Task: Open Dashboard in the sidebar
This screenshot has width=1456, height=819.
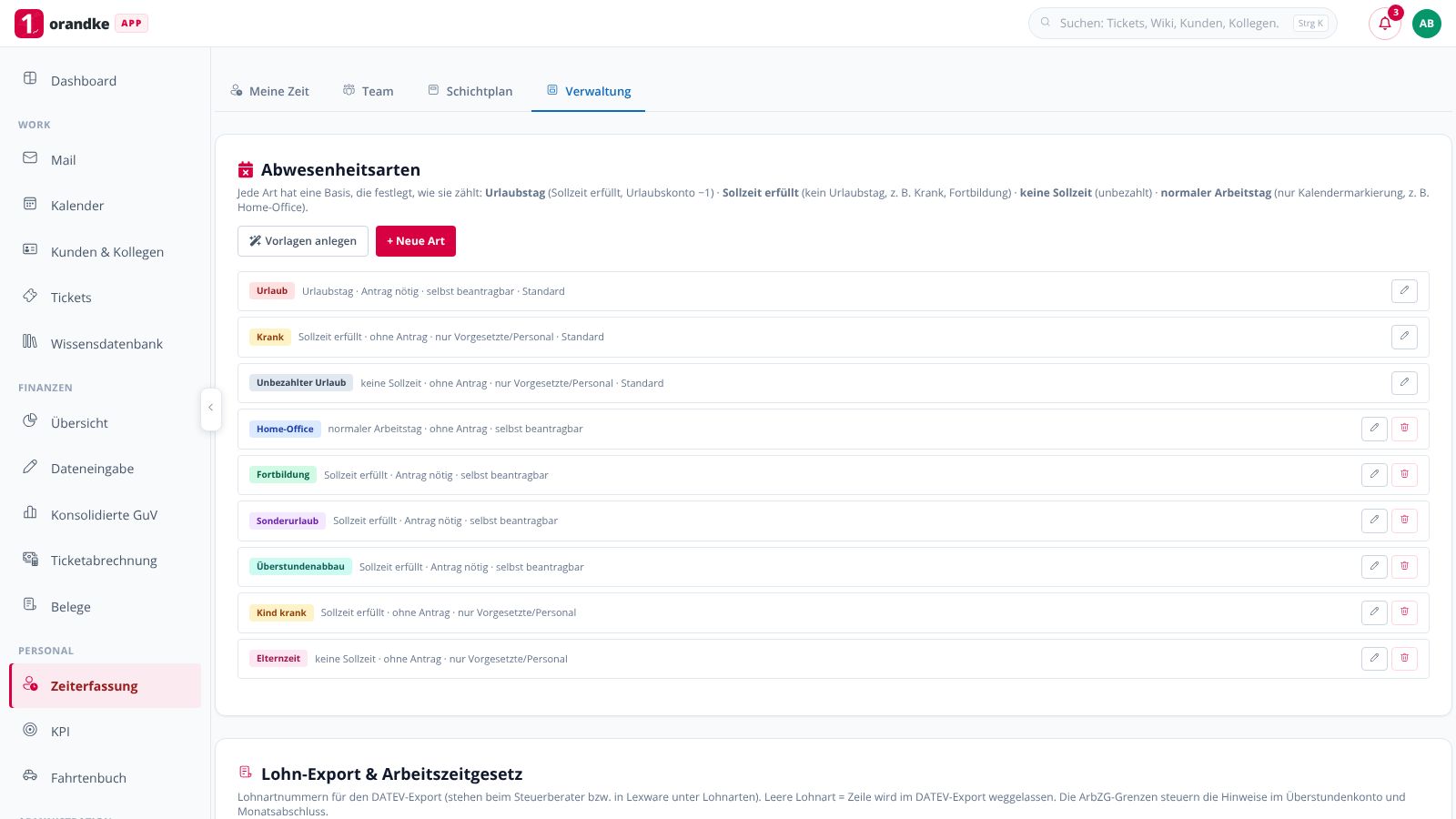Action: (x=106, y=80)
